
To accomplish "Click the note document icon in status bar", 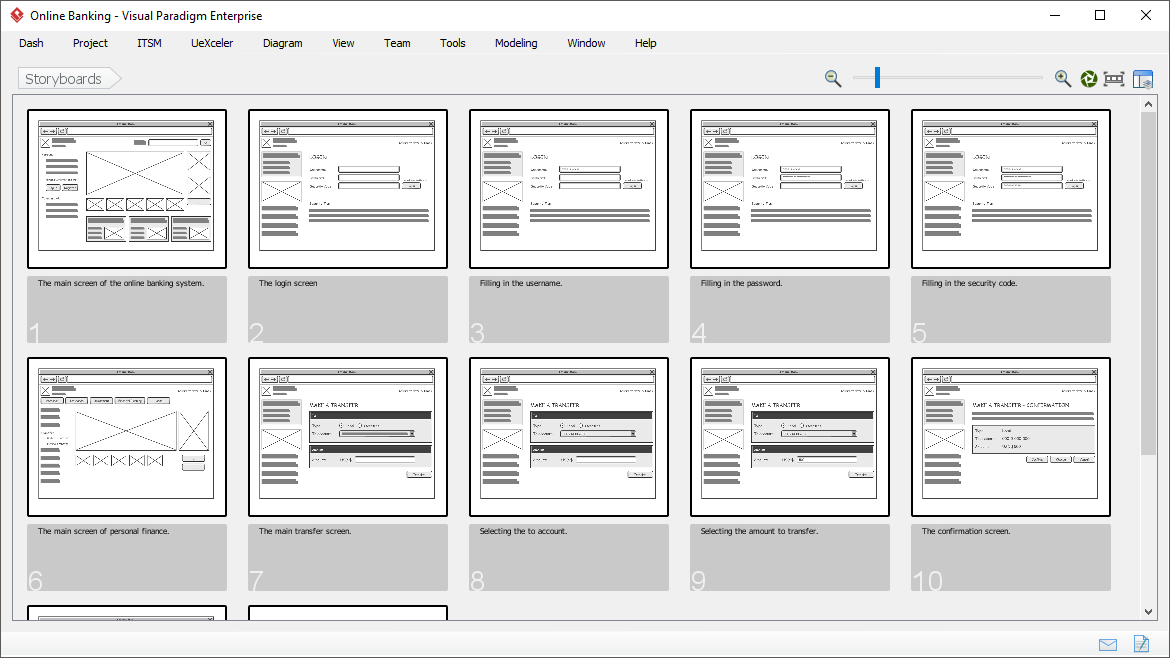I will tap(1141, 643).
